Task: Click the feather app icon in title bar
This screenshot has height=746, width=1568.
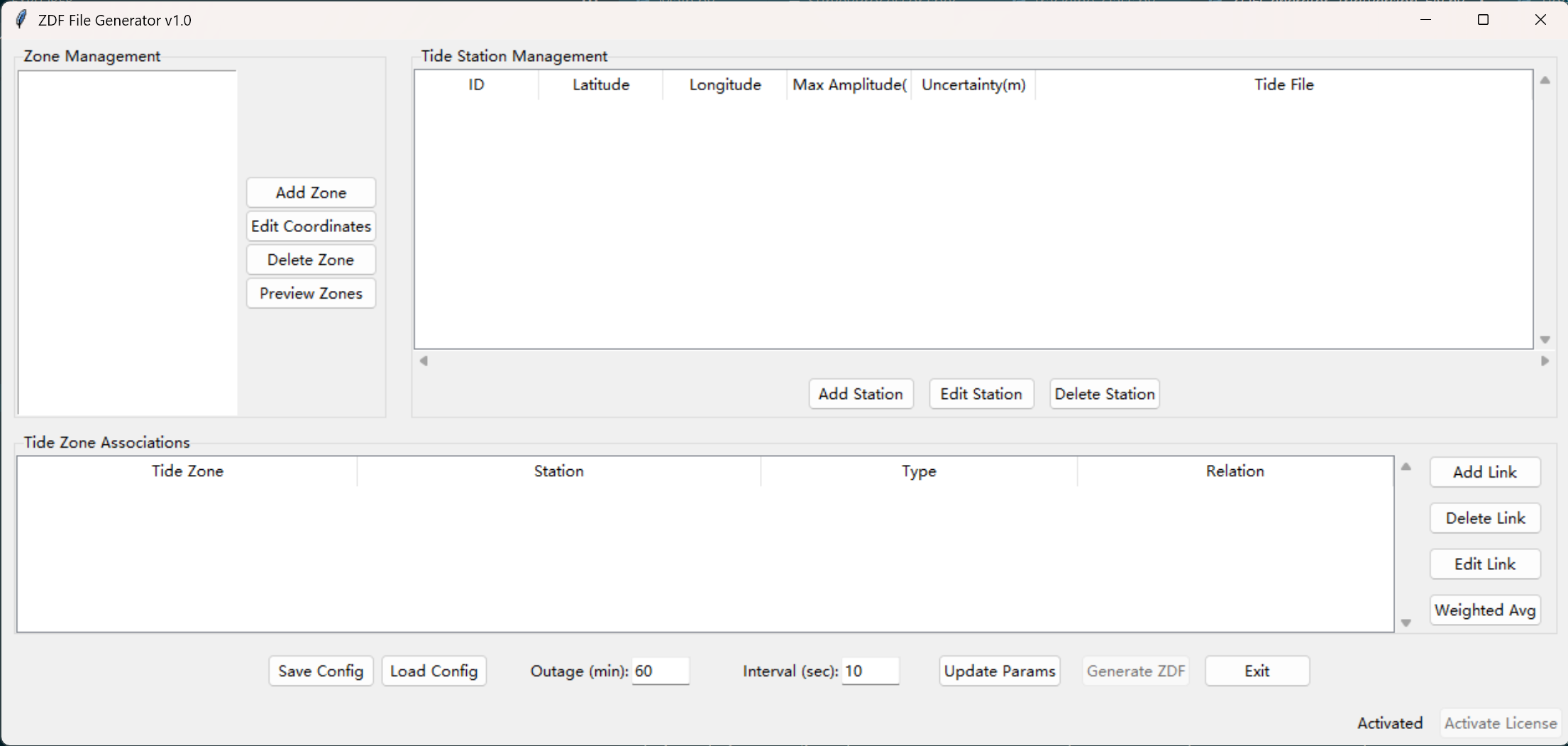Action: click(21, 19)
